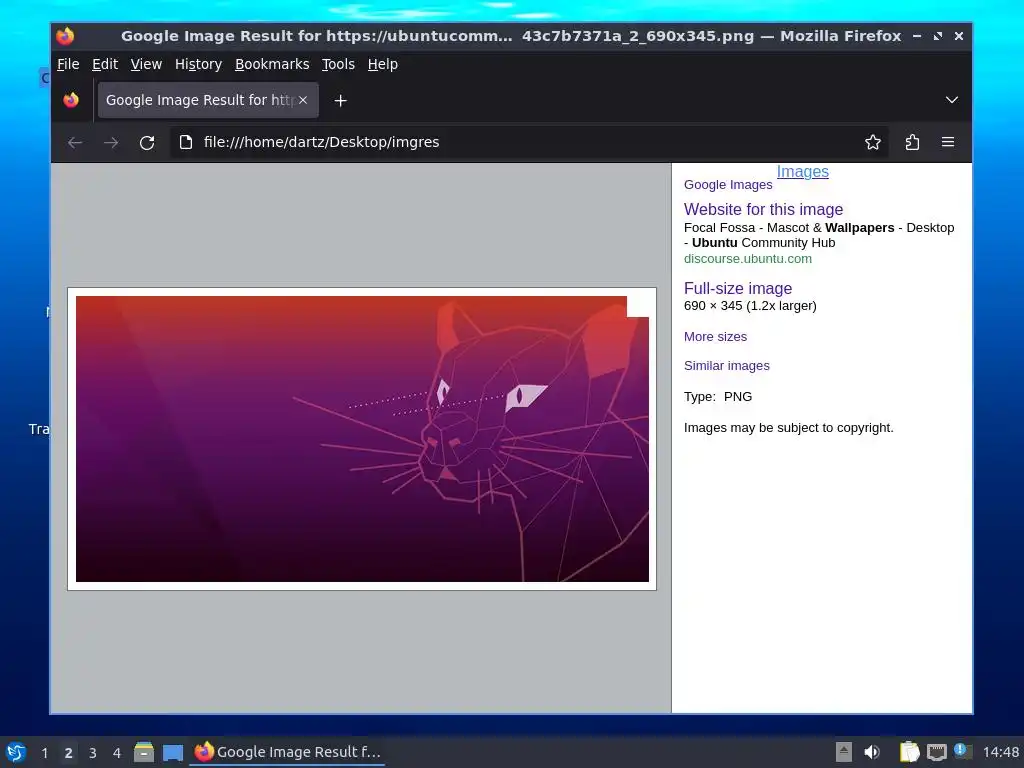Open the Firefox hamburger application menu

(x=948, y=142)
